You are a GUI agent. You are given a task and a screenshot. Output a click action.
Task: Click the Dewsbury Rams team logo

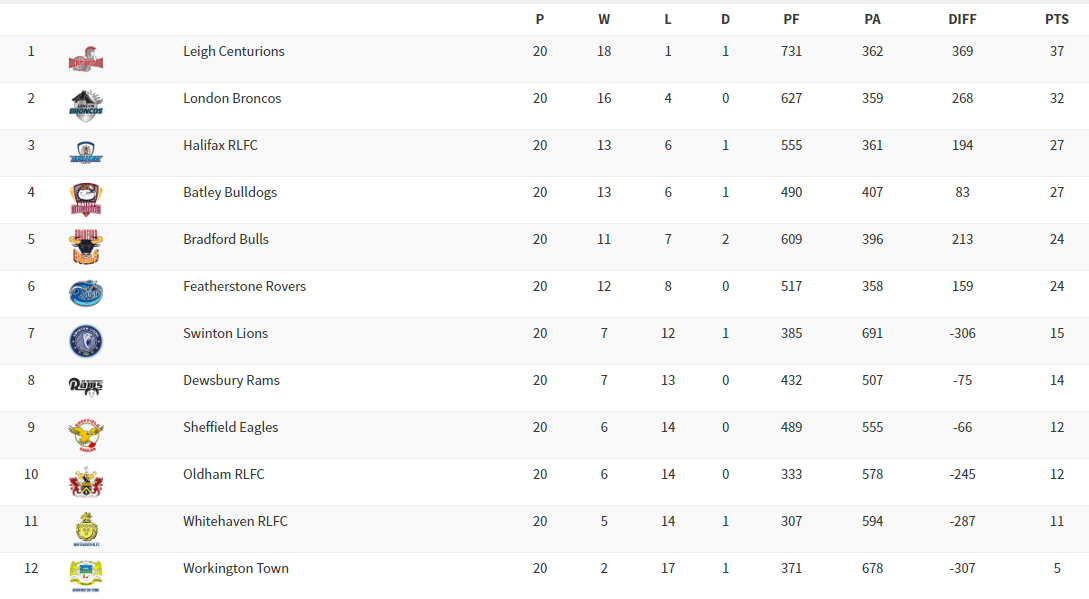[86, 386]
